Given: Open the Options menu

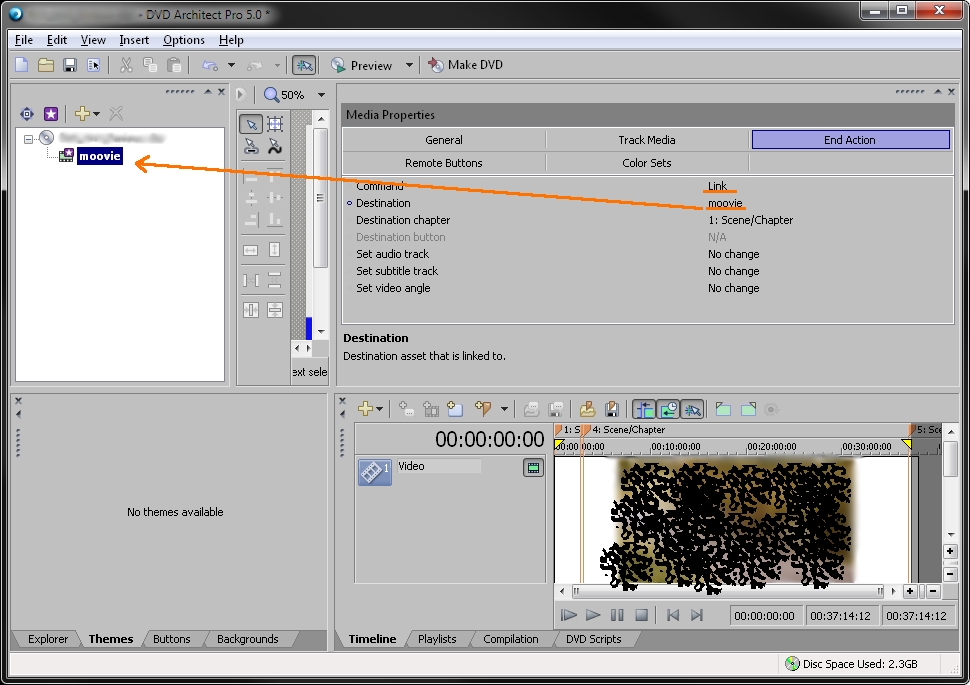Looking at the screenshot, I should [184, 40].
